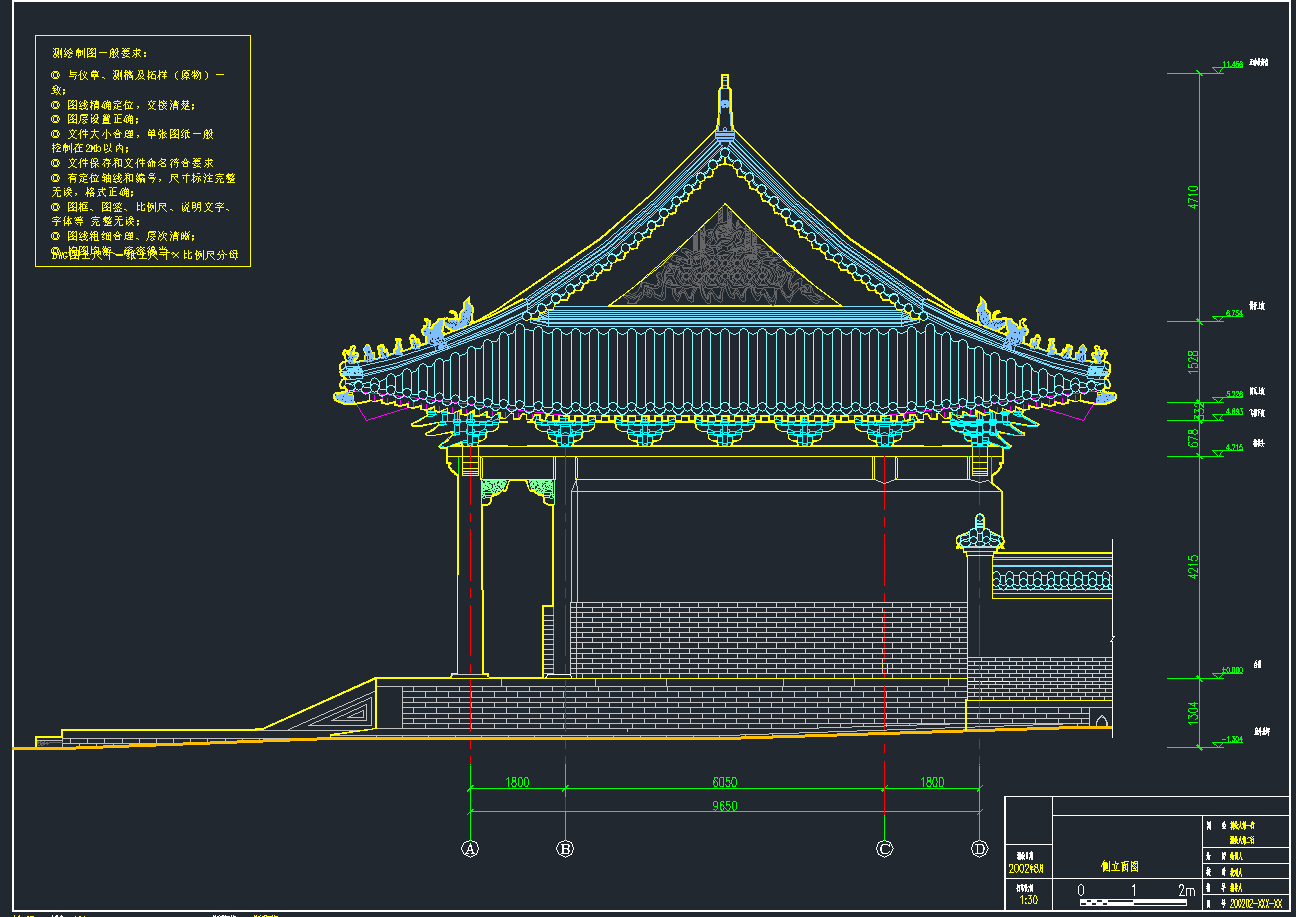Select the 9650 overall dimension text

pos(724,806)
